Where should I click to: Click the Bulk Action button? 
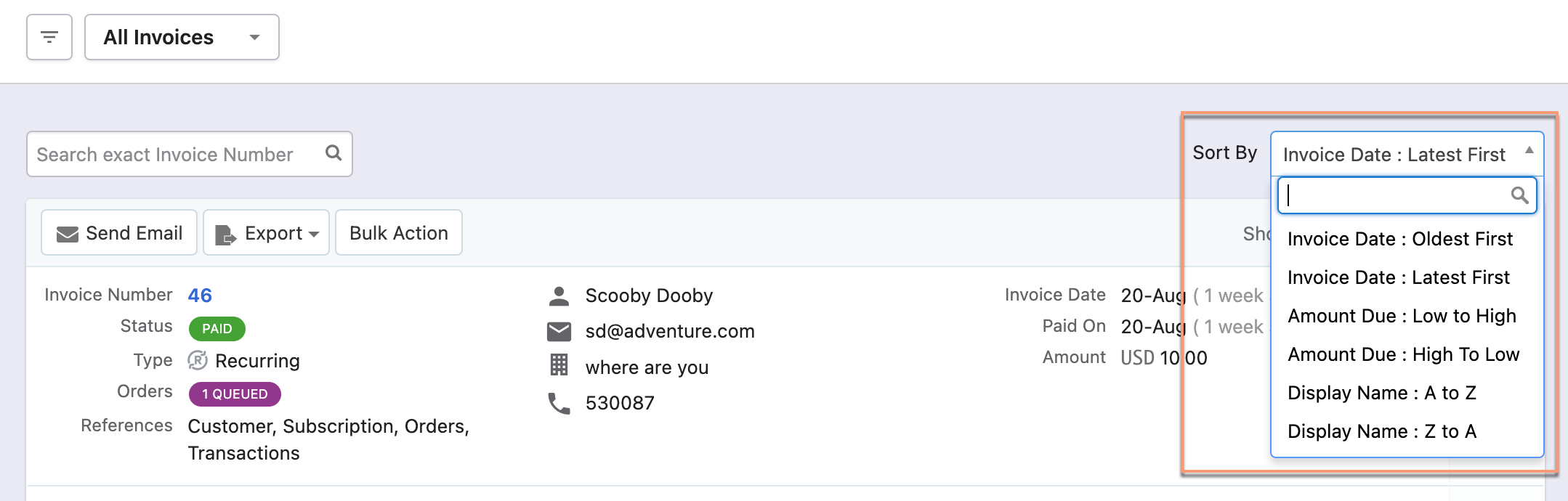click(x=399, y=233)
